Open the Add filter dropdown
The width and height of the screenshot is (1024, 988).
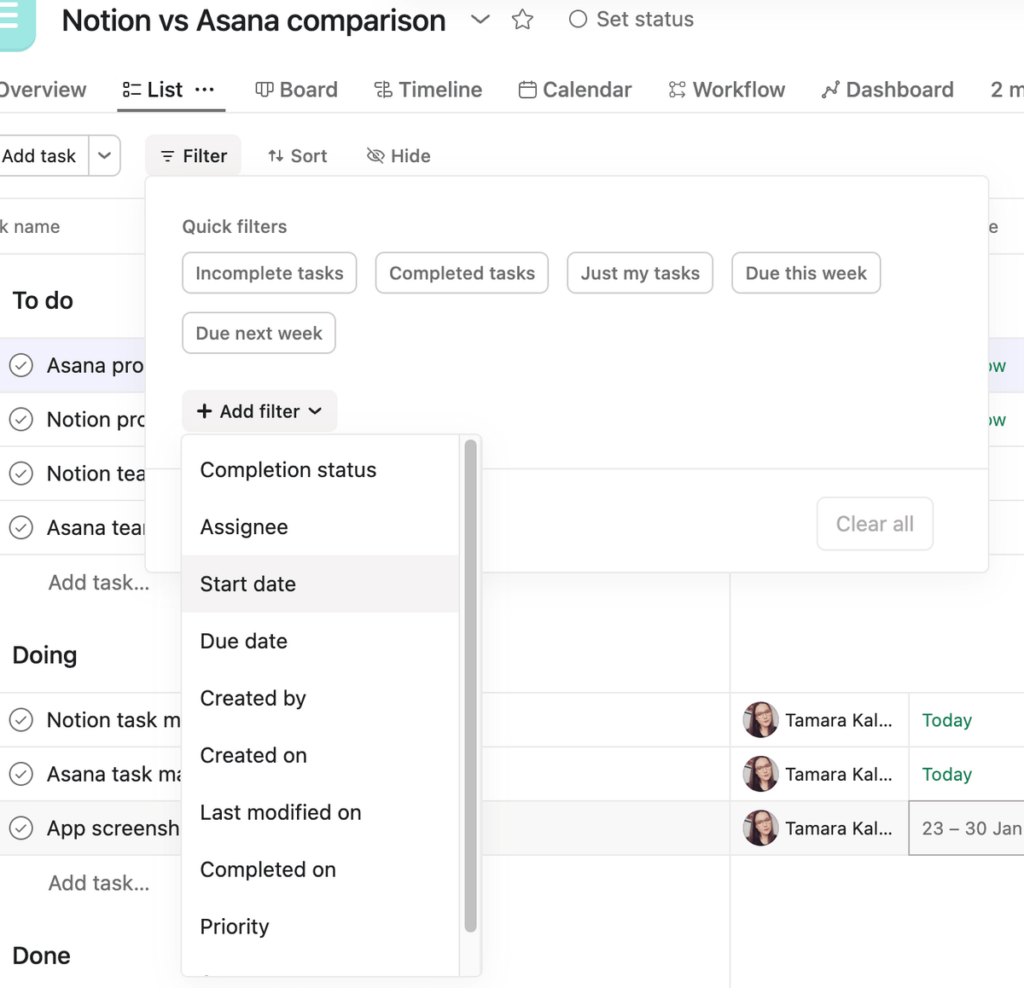(x=259, y=411)
